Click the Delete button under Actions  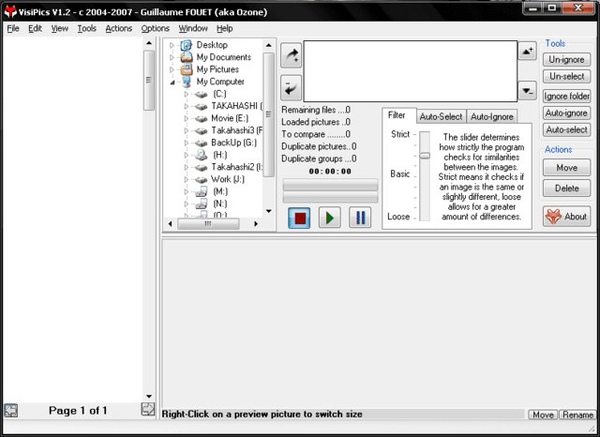pyautogui.click(x=567, y=188)
